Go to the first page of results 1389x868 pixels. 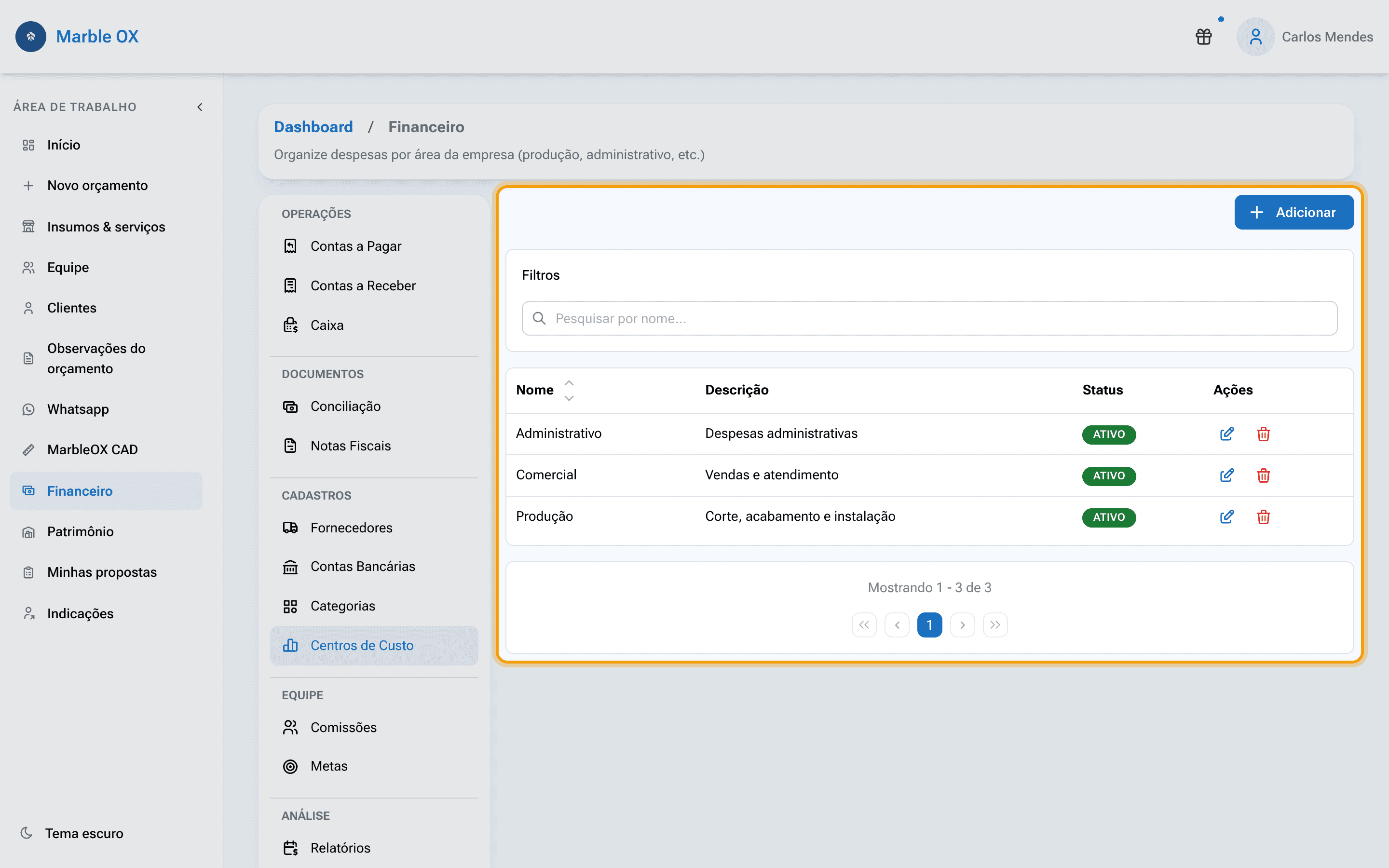pyautogui.click(x=864, y=624)
